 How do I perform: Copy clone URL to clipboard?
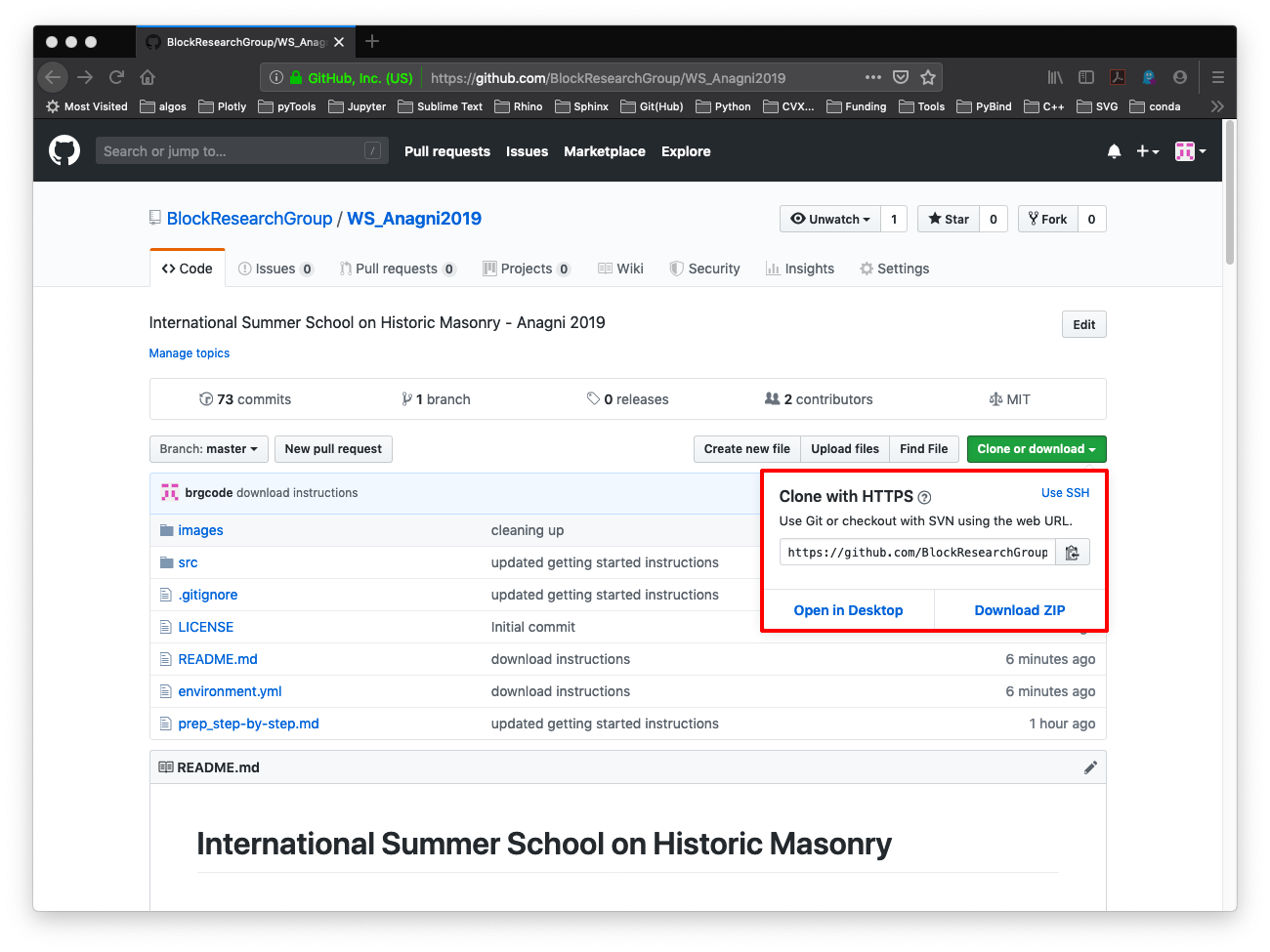[1072, 553]
